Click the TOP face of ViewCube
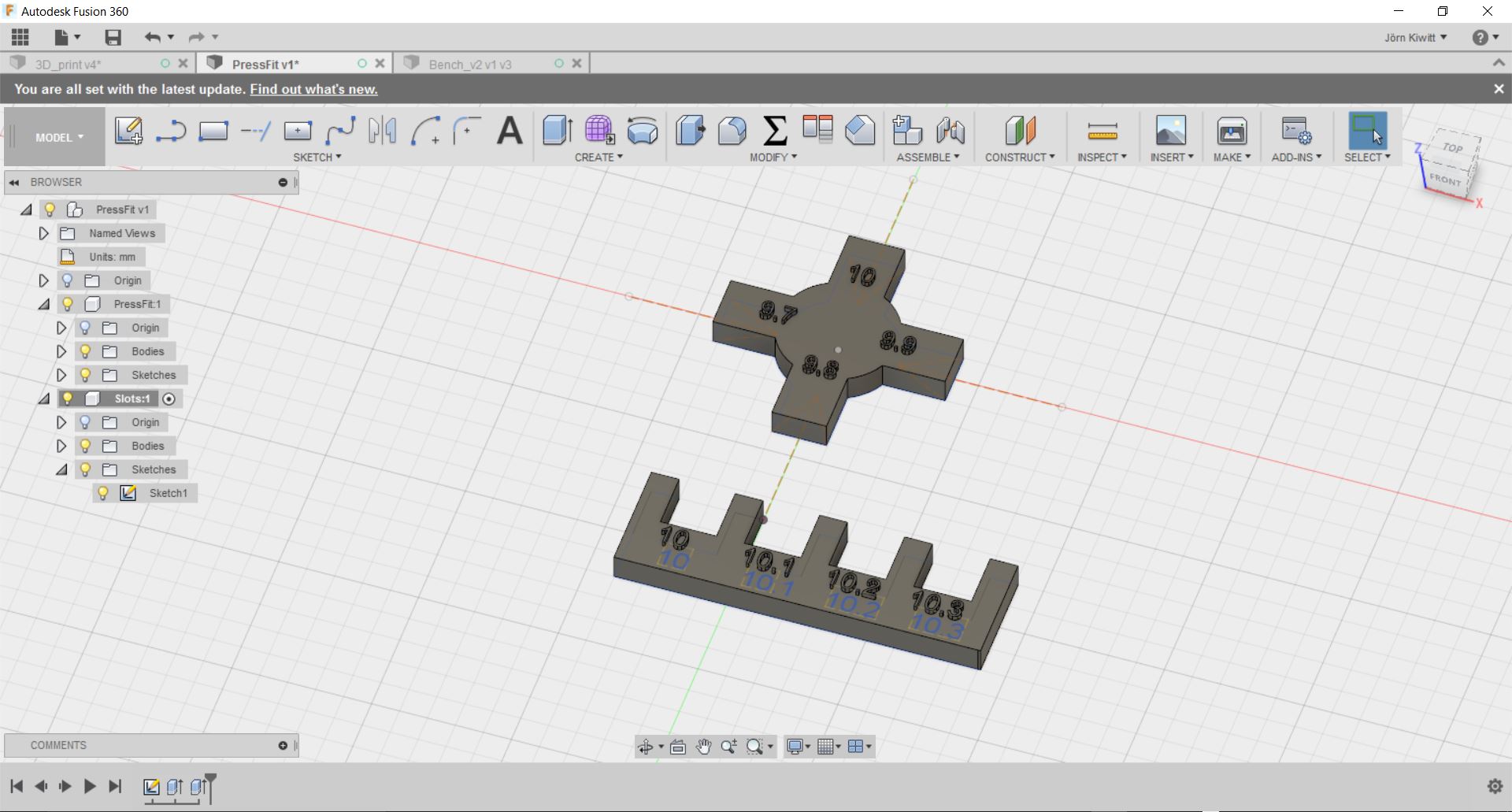The image size is (1512, 812). click(1453, 147)
